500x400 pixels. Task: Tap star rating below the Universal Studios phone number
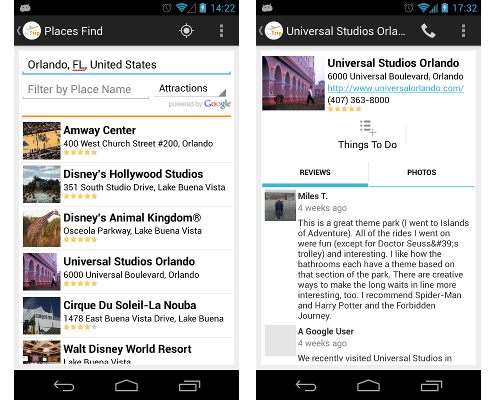tap(344, 109)
